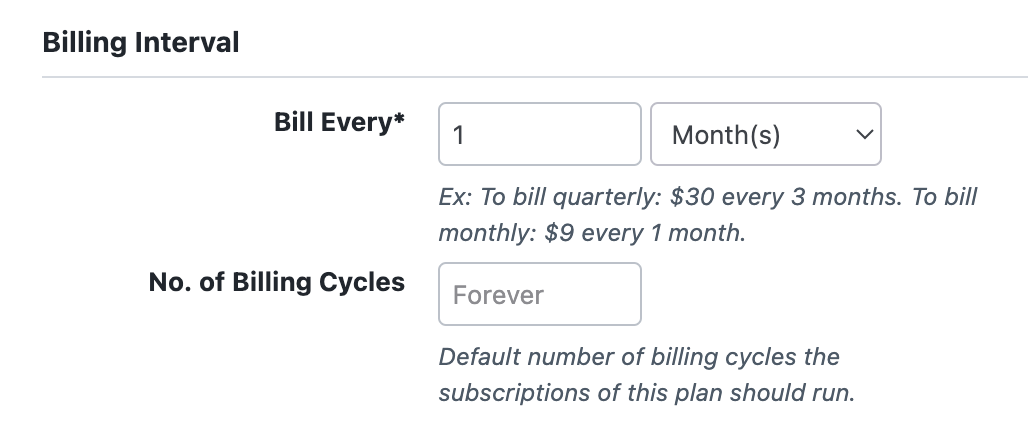Click the "Forever" placeholder text

pyautogui.click(x=498, y=295)
